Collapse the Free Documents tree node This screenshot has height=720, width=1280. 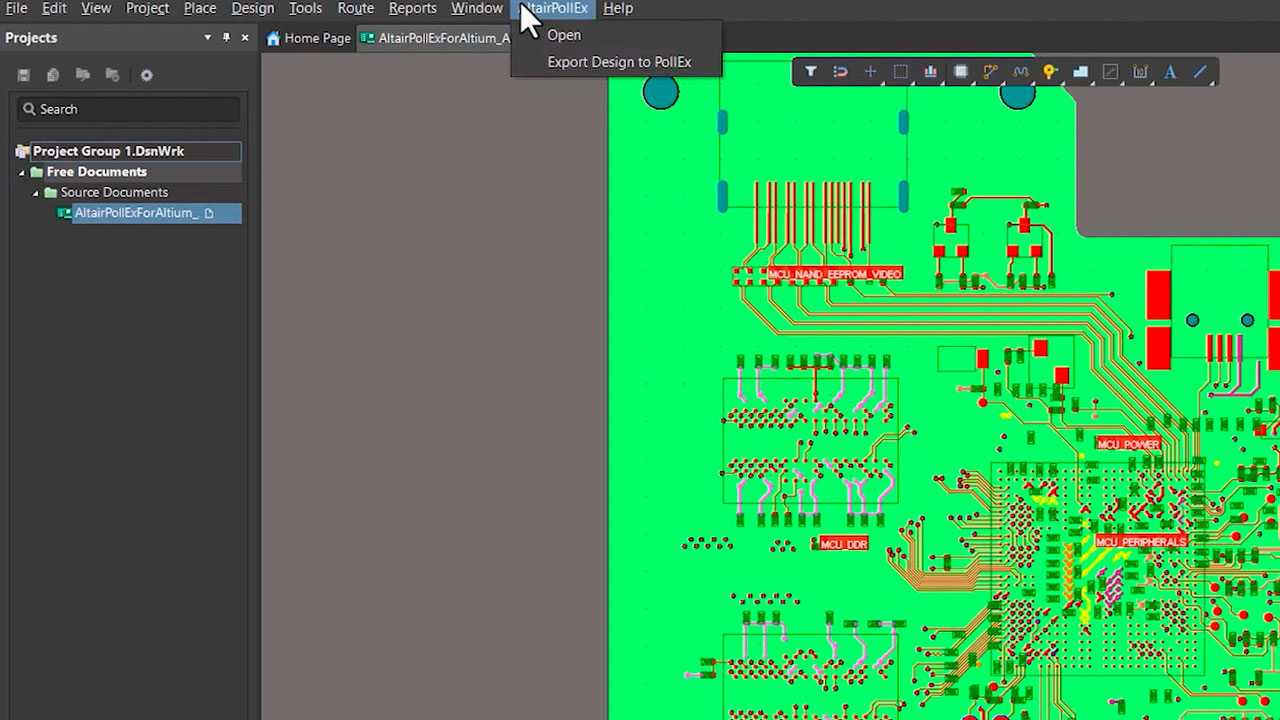pos(22,172)
